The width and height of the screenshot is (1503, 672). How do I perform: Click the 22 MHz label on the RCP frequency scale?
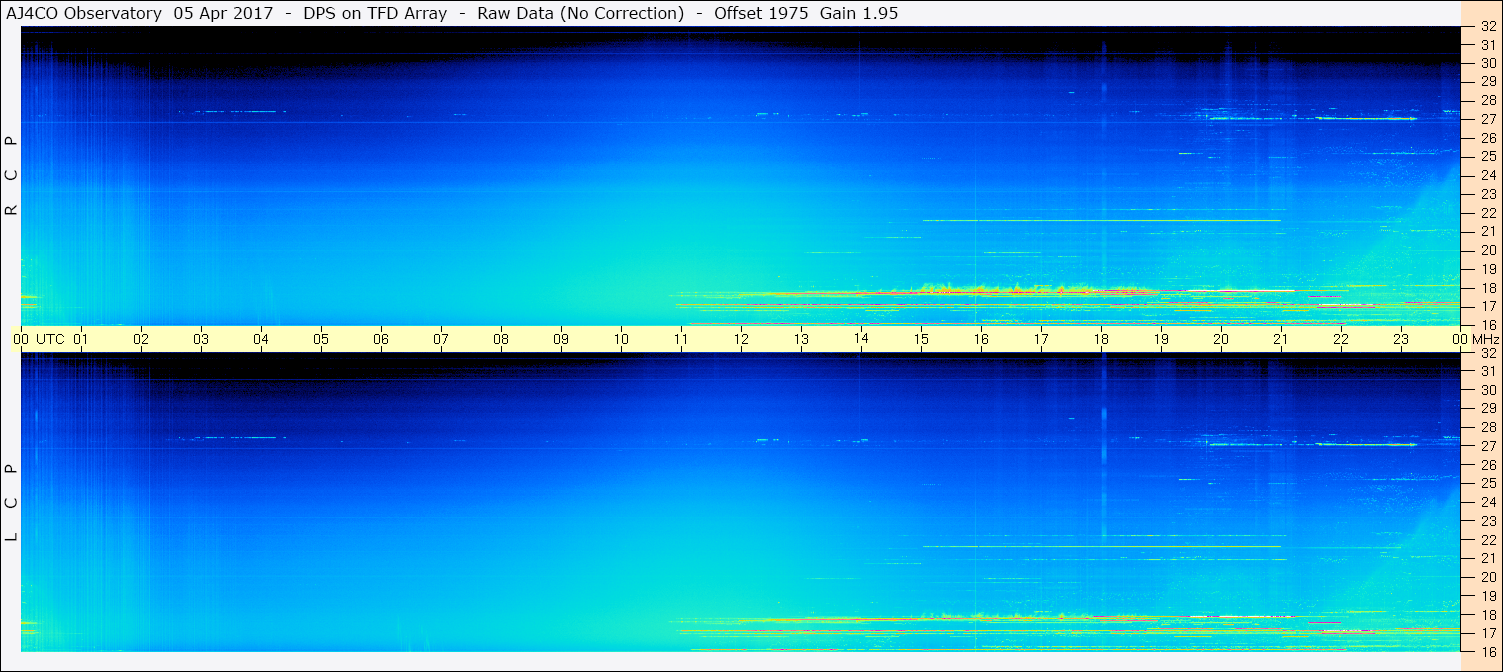(1487, 213)
